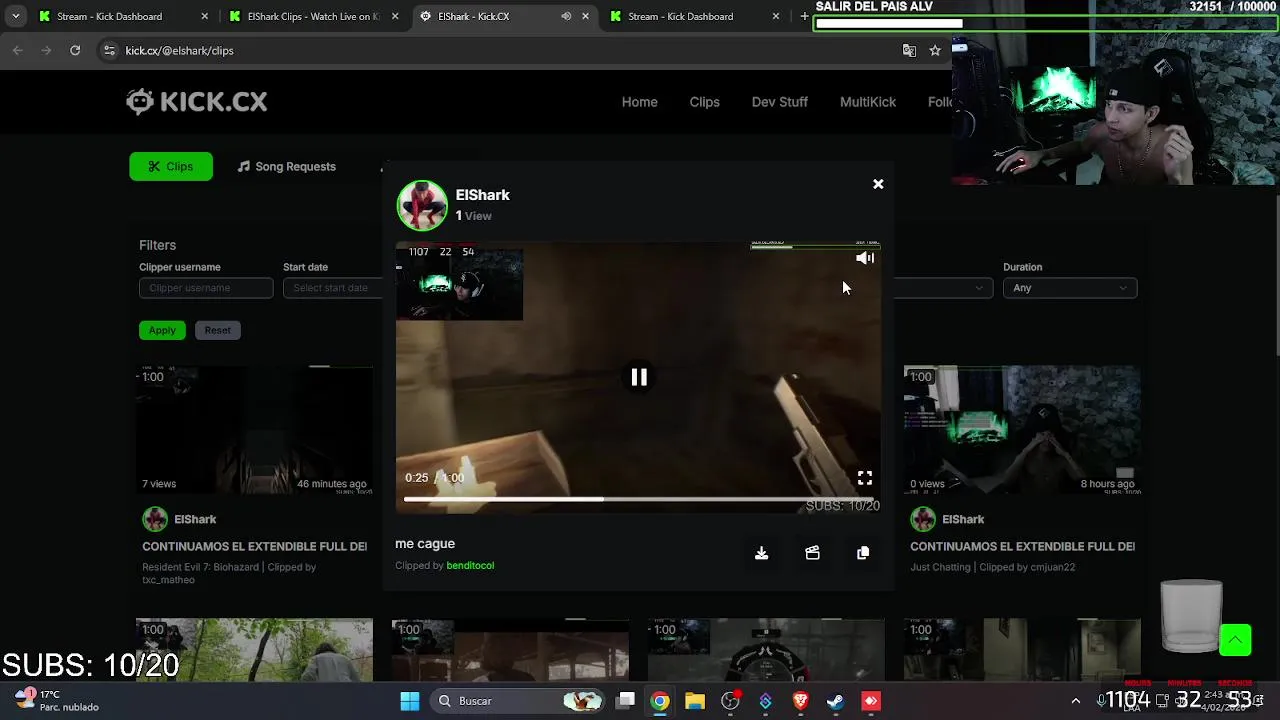Mute the clip player volume
This screenshot has width=1280, height=720.
coord(865,258)
